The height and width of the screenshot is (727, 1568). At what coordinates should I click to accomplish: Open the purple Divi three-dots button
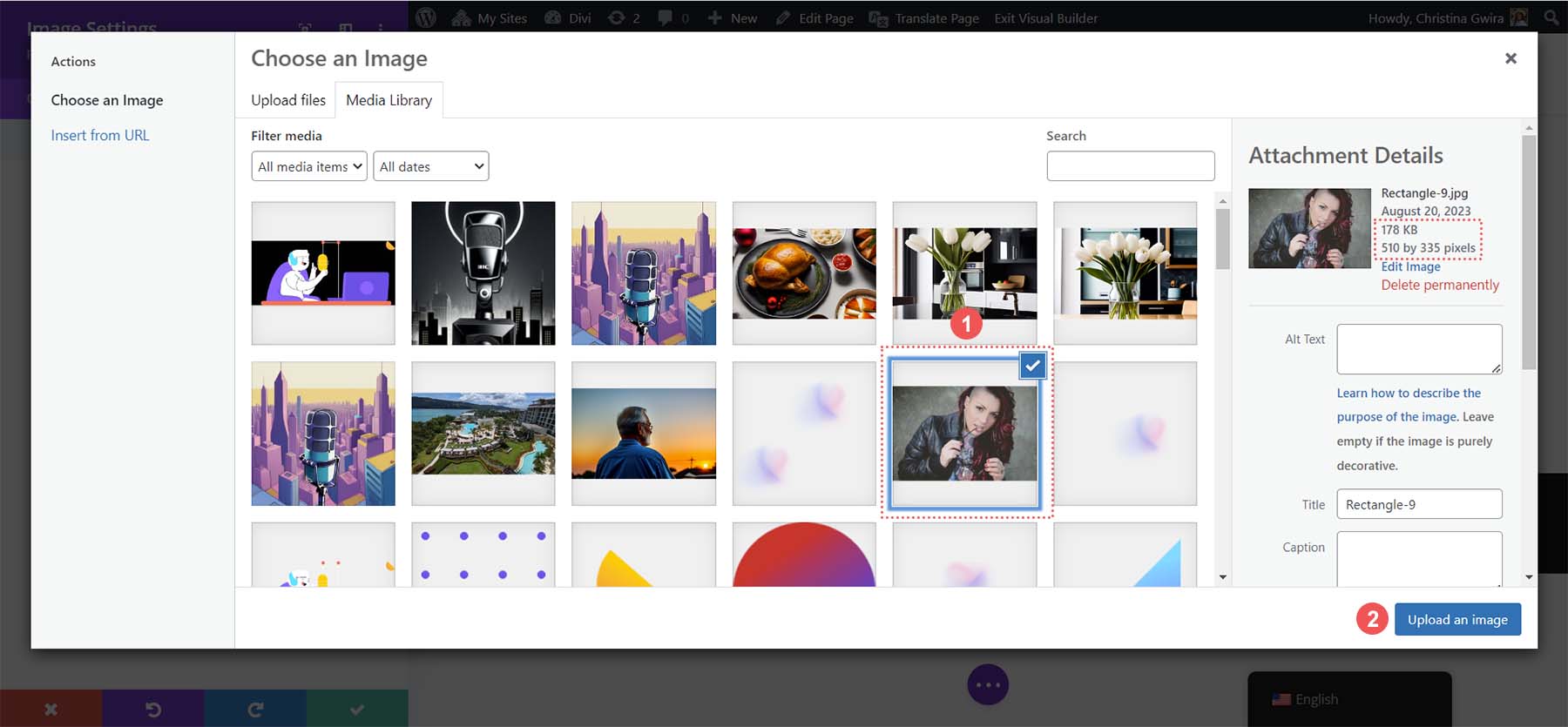point(988,684)
